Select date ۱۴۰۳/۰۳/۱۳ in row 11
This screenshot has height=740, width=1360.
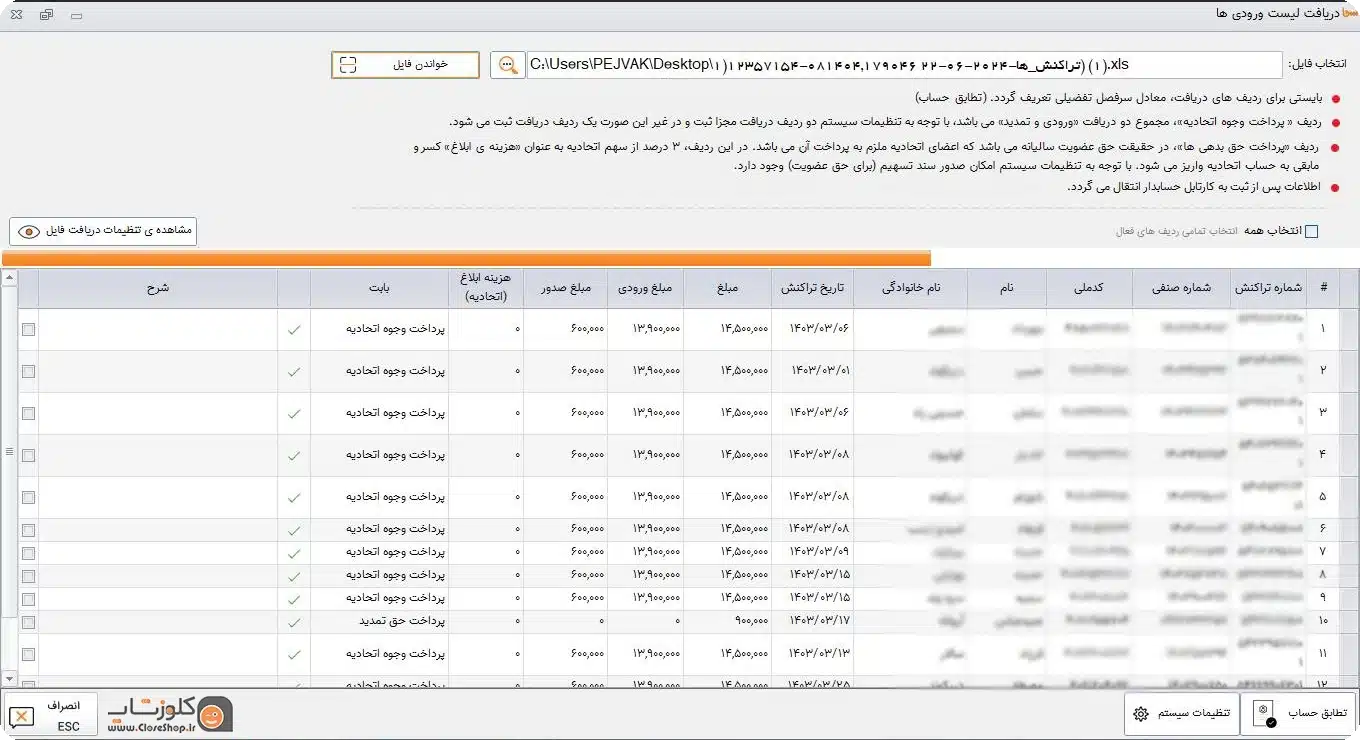pos(812,655)
